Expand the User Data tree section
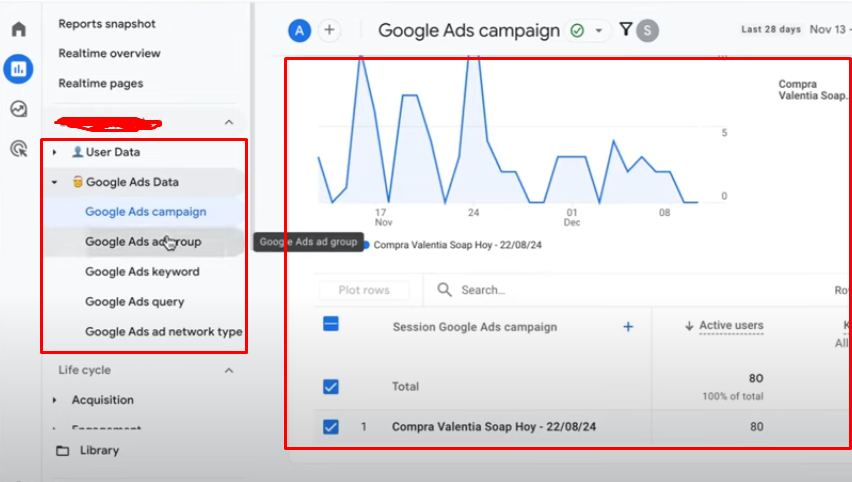This screenshot has width=852, height=482. (x=54, y=152)
